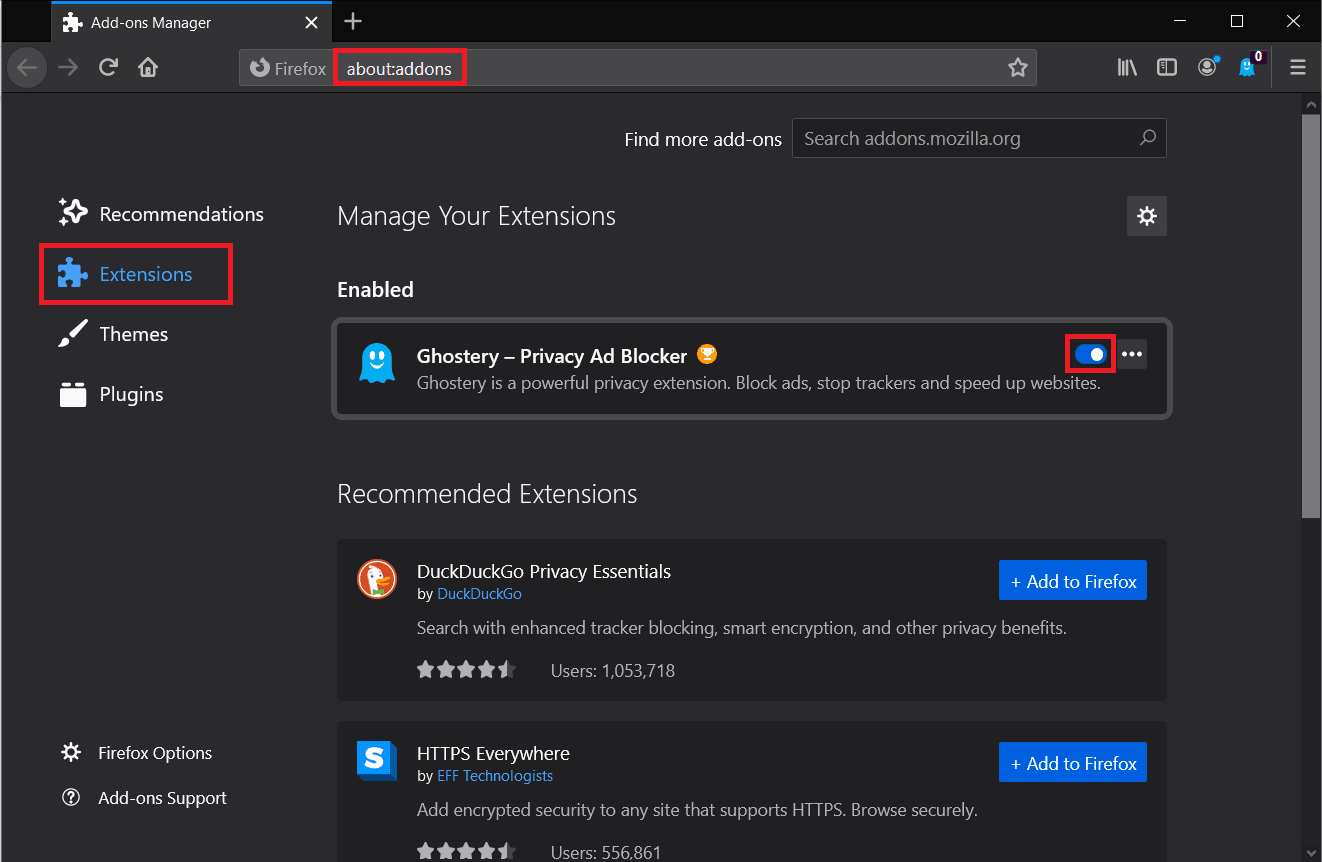Select the Add-ons Manager tab
Viewport: 1322px width, 862px height.
pyautogui.click(x=191, y=22)
